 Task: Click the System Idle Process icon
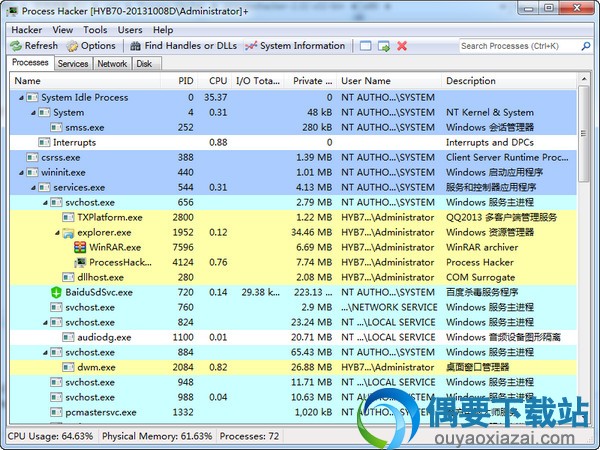point(32,97)
